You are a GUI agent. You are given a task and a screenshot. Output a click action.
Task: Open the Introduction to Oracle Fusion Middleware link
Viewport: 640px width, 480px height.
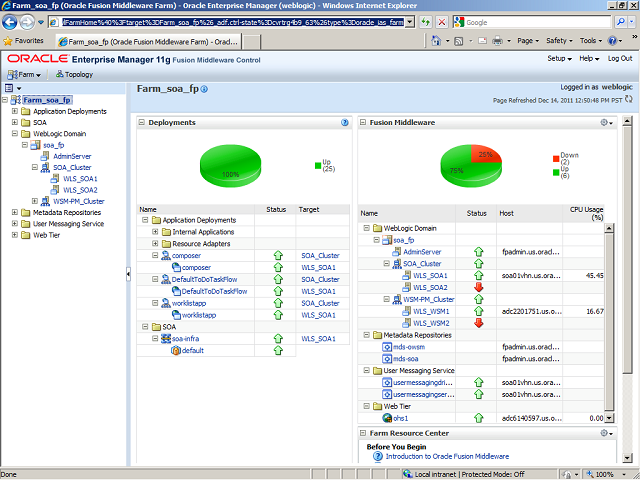[x=448, y=456]
